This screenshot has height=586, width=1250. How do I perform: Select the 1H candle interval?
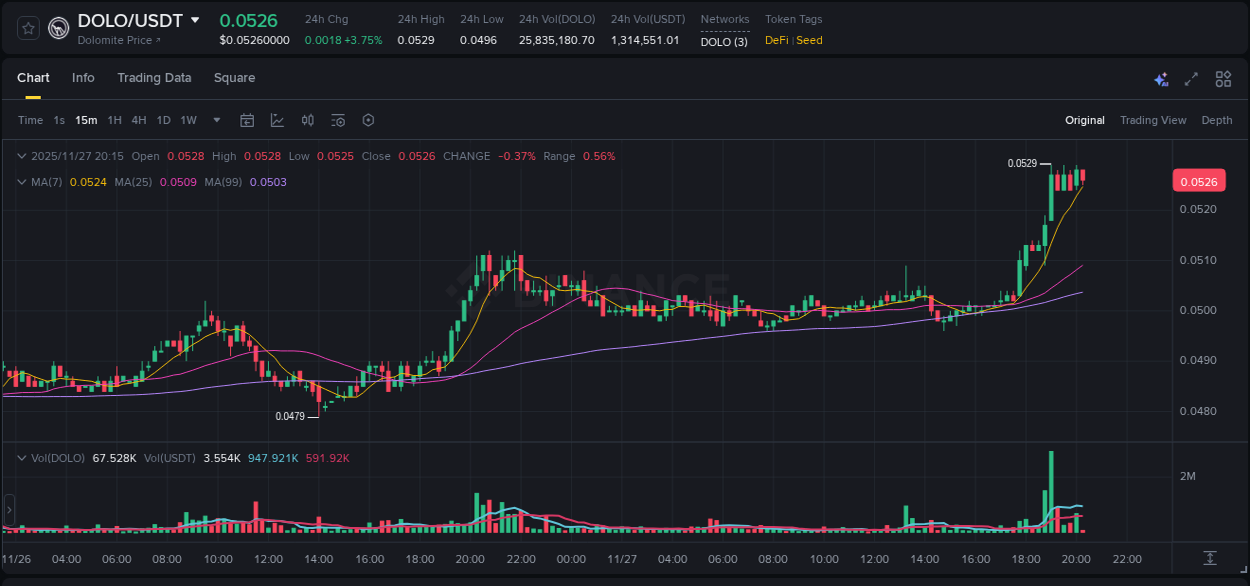coord(114,120)
